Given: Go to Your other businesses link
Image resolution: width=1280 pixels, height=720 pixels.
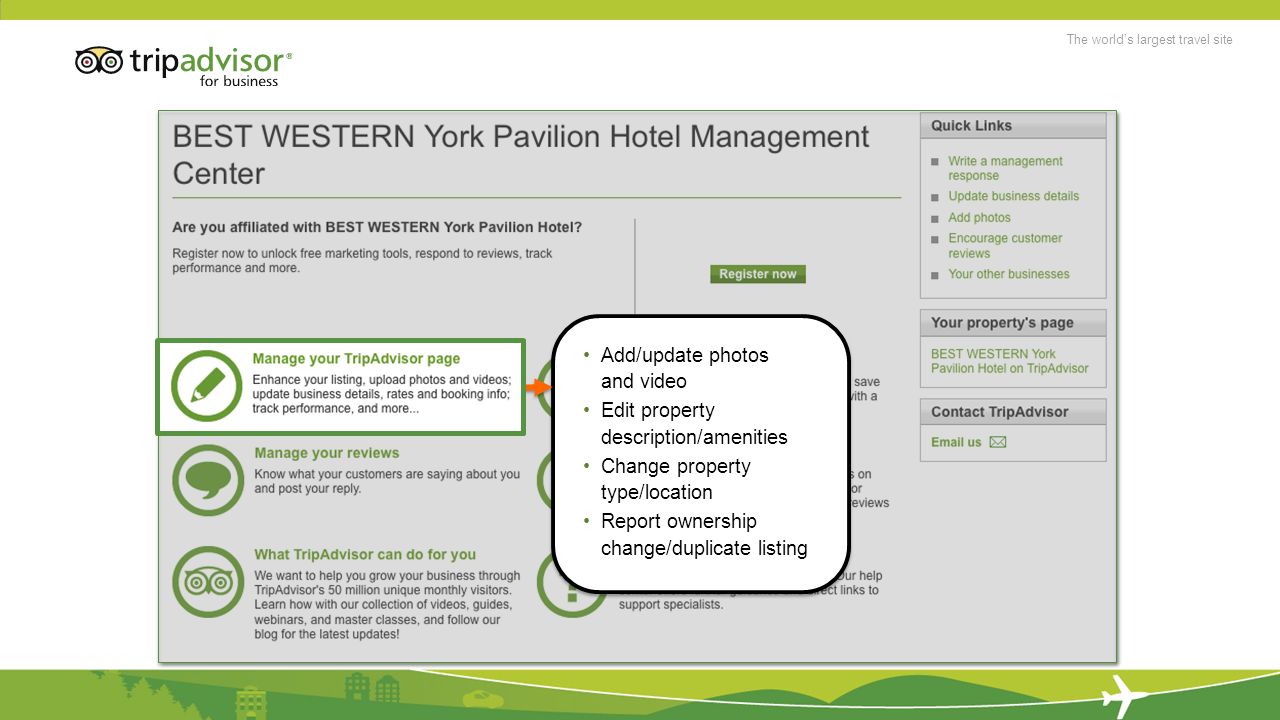Looking at the screenshot, I should coord(1008,274).
